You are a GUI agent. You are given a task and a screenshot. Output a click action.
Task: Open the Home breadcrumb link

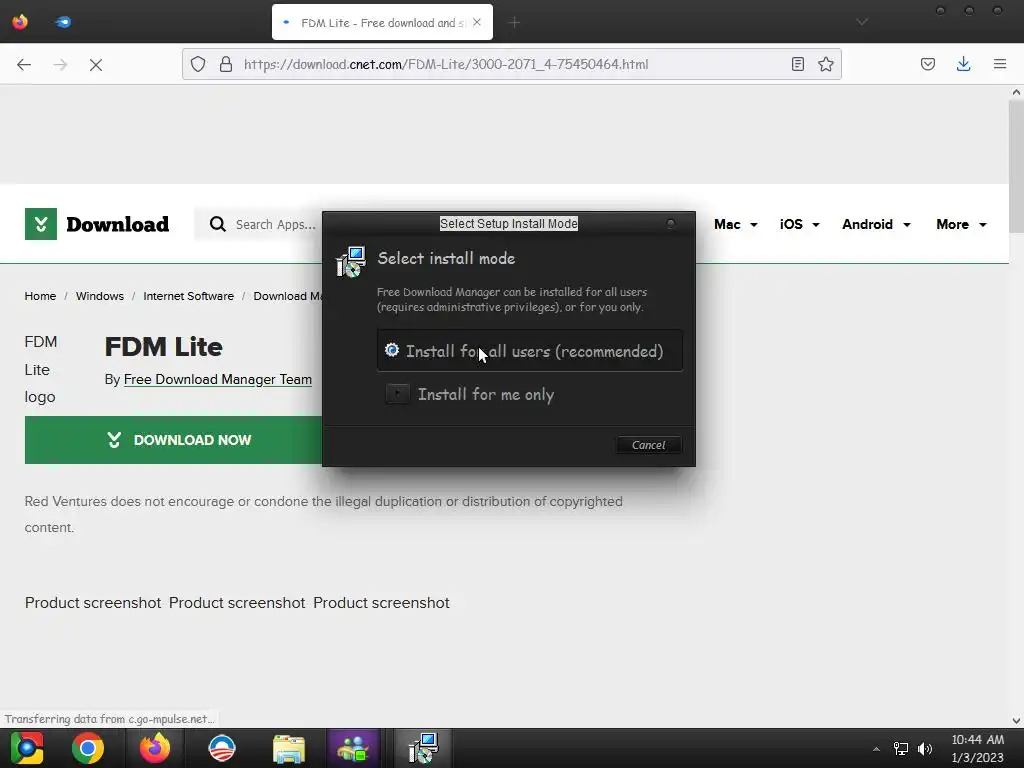tap(40, 296)
